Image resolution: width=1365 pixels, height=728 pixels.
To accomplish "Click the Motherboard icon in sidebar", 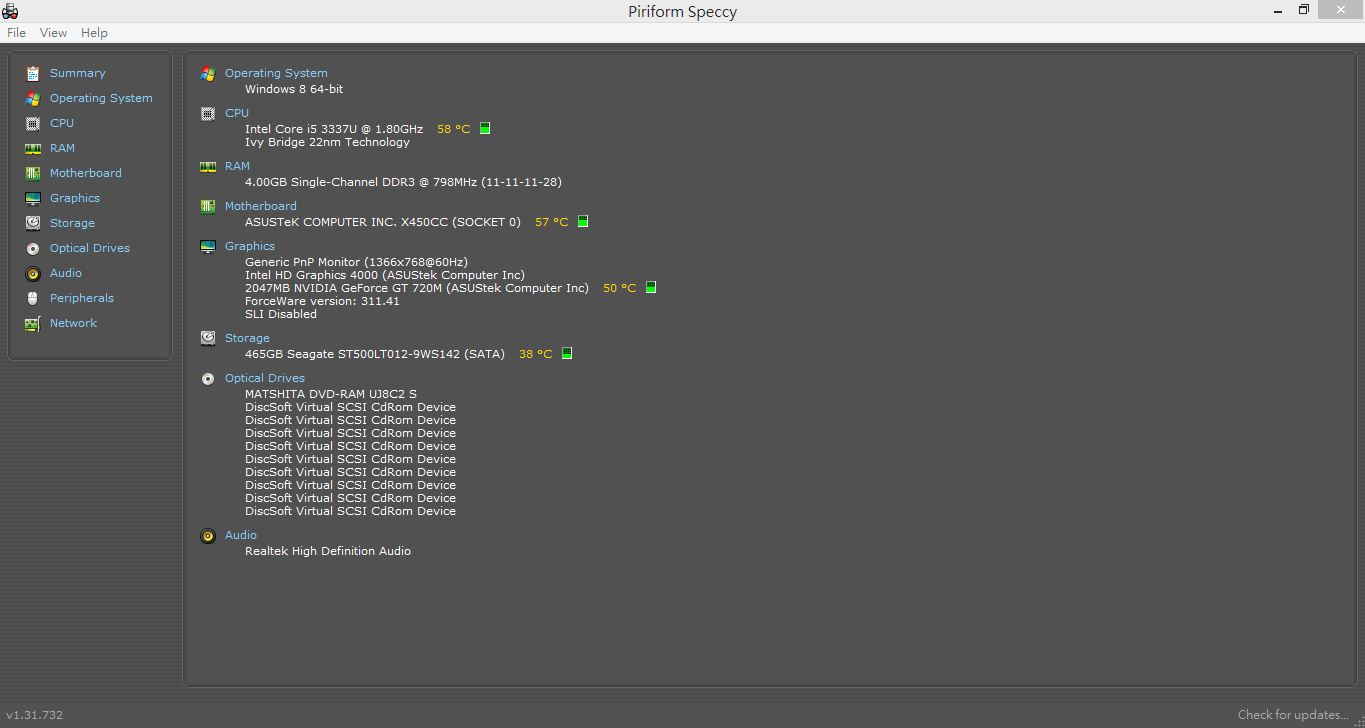I will tap(33, 173).
